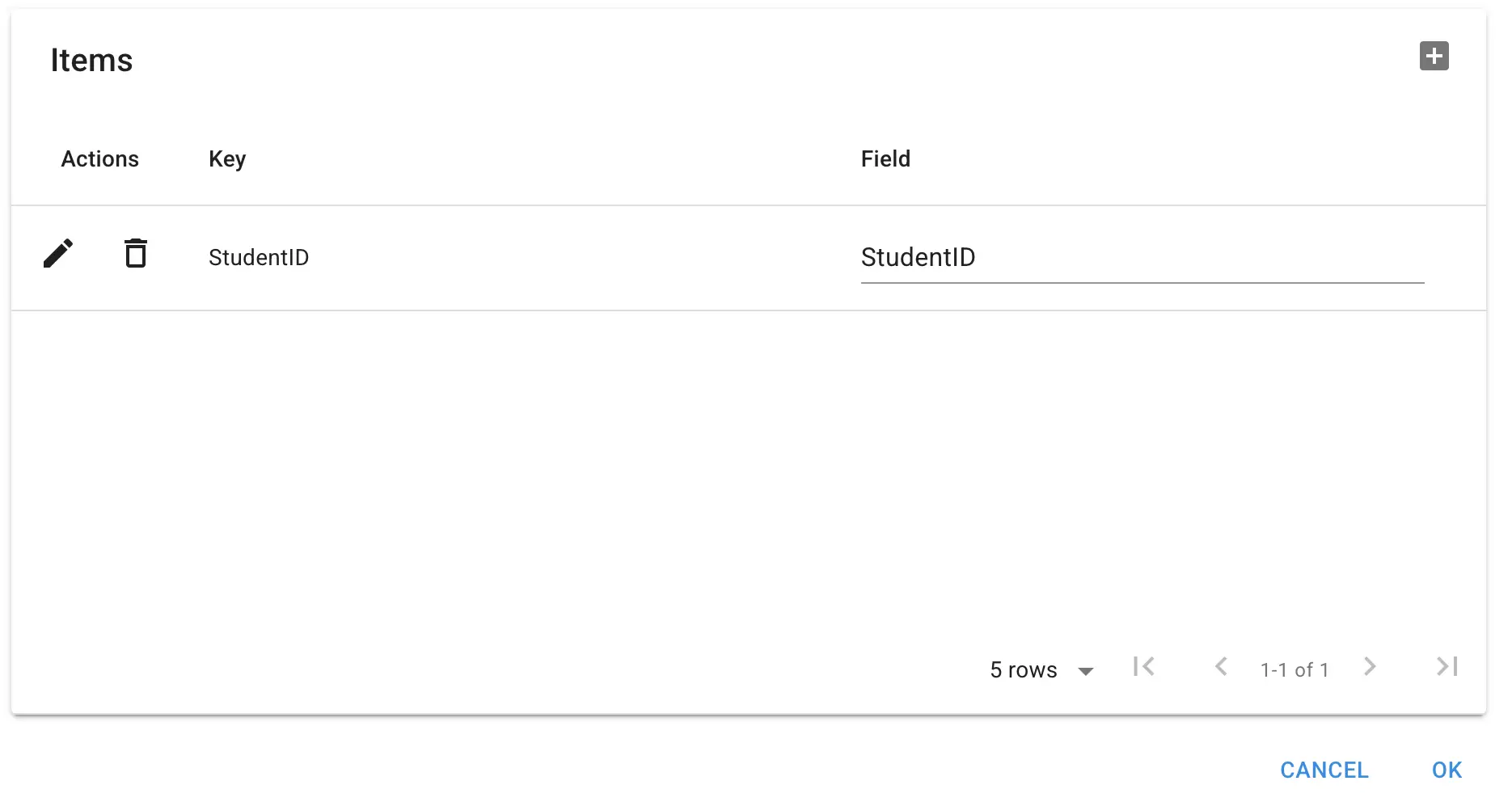
Task: Open the "5 rows" page size dropdown
Action: [1024, 670]
